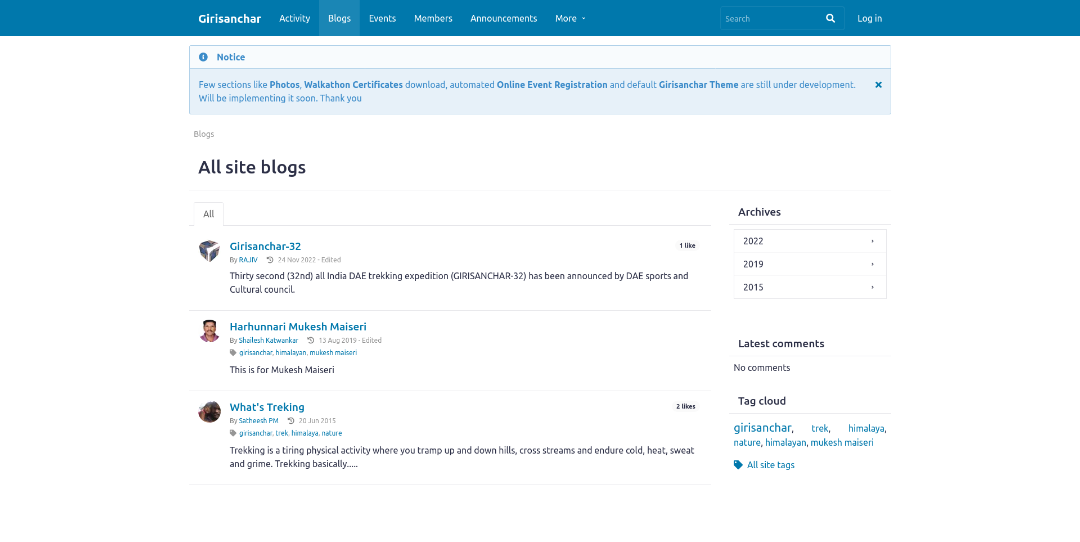Click the Girisanchar-32 author avatar
Image resolution: width=1080 pixels, height=542 pixels.
tap(209, 251)
